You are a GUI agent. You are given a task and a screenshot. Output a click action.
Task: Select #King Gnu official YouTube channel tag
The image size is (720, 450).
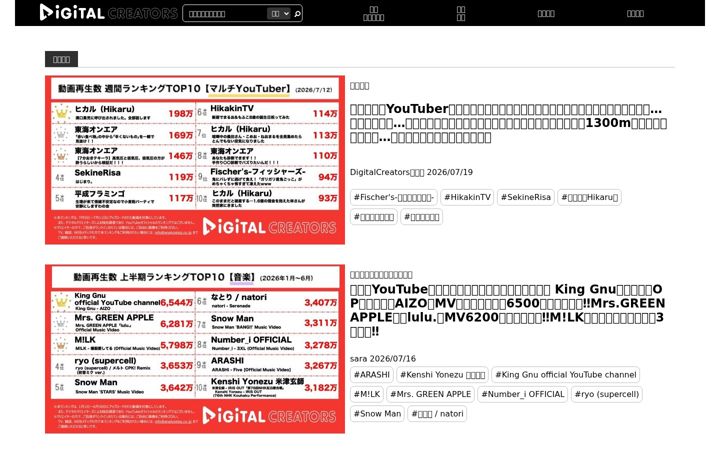pyautogui.click(x=565, y=375)
